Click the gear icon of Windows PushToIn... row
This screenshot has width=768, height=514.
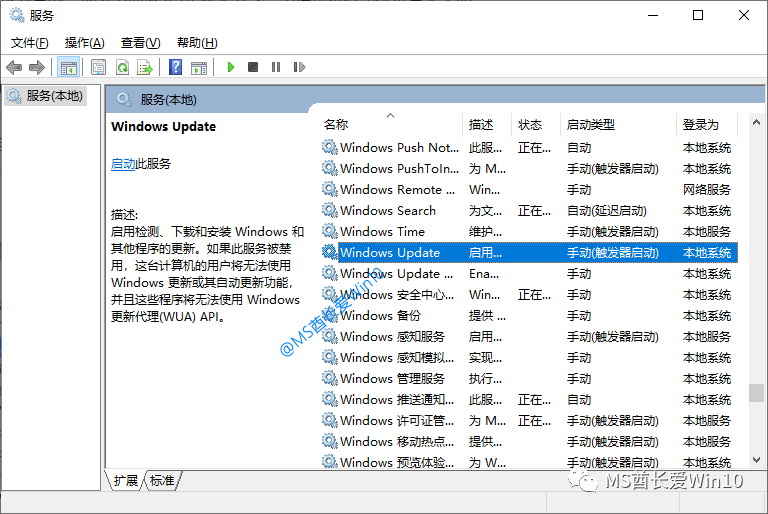coord(330,168)
